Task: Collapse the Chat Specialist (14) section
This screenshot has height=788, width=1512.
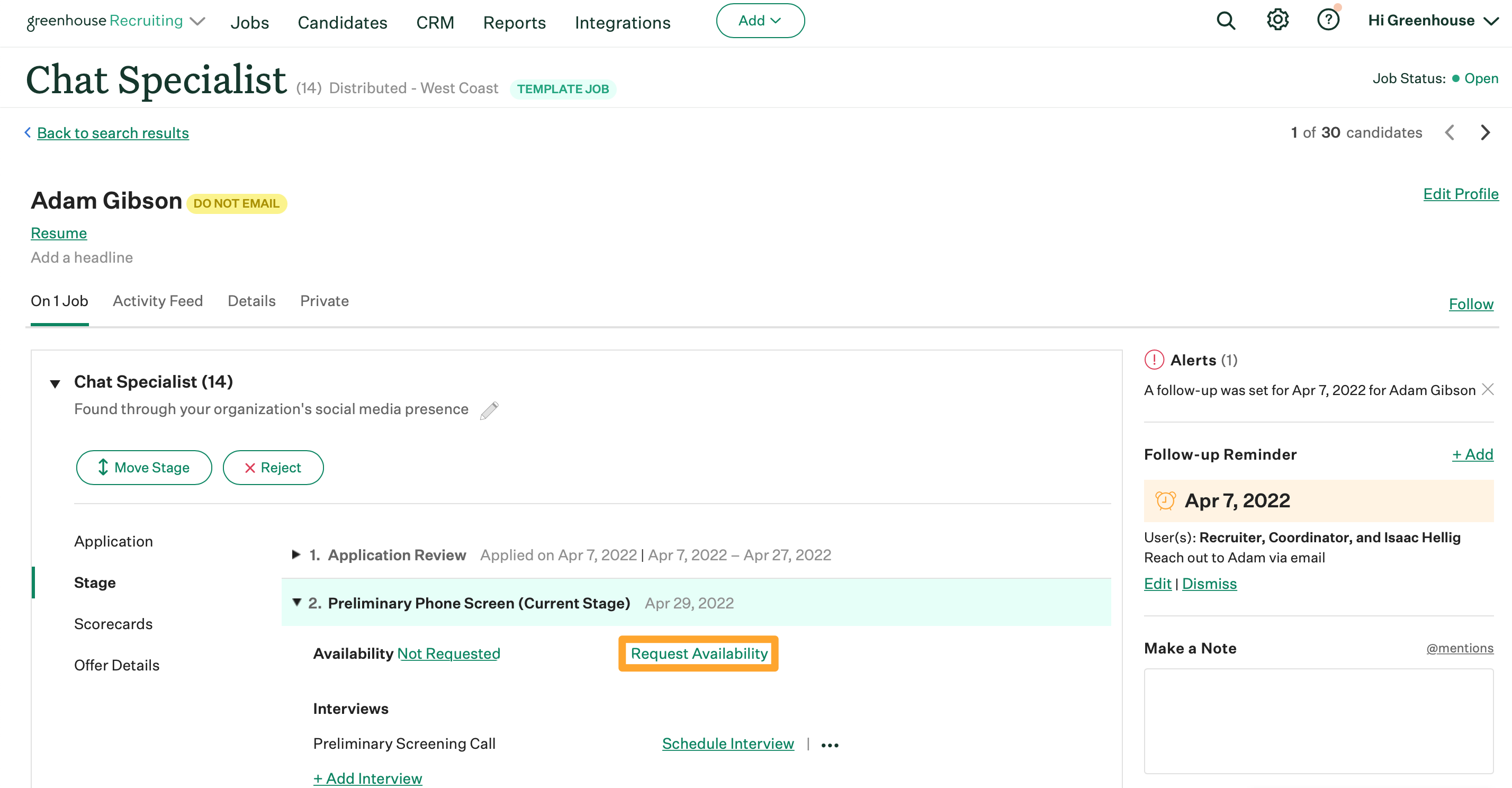Action: pyautogui.click(x=55, y=384)
